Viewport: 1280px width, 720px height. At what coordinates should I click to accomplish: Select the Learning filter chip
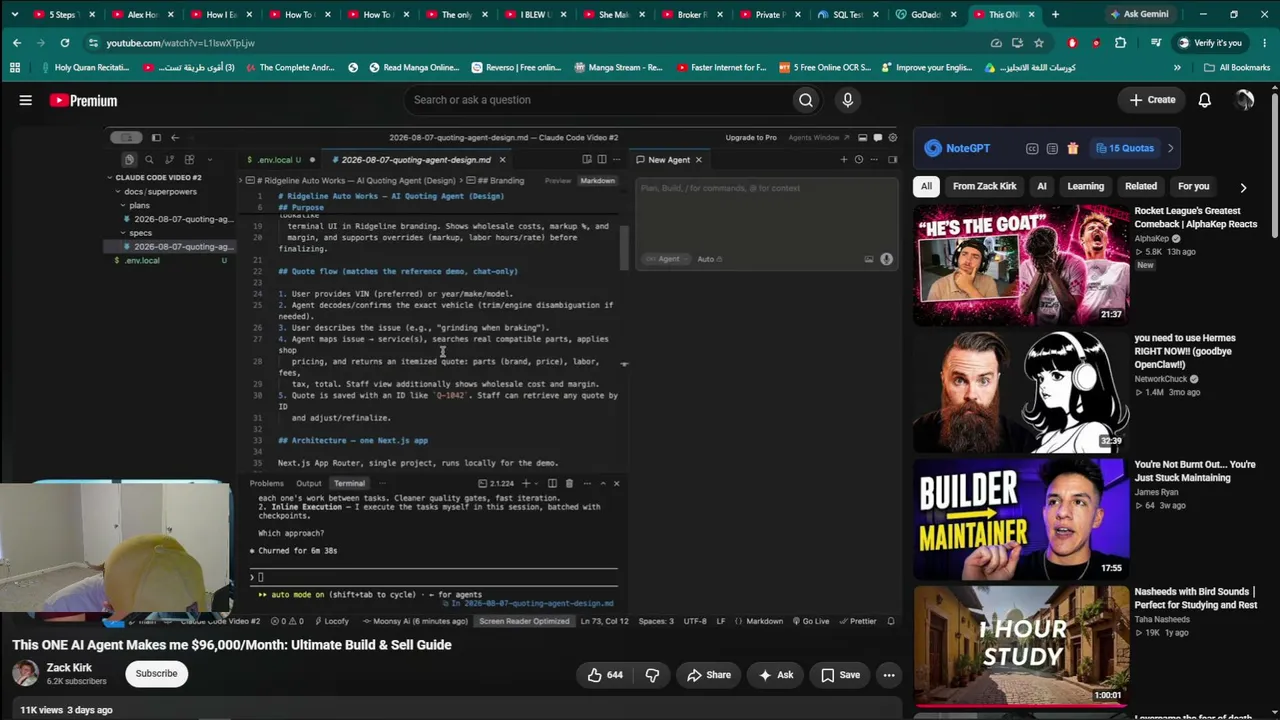pyautogui.click(x=1085, y=187)
